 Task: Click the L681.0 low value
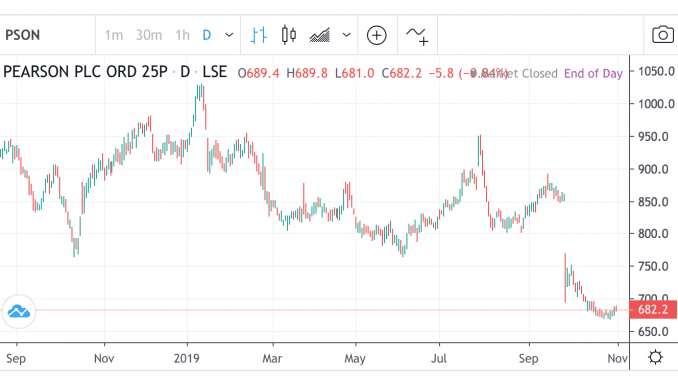pyautogui.click(x=355, y=73)
